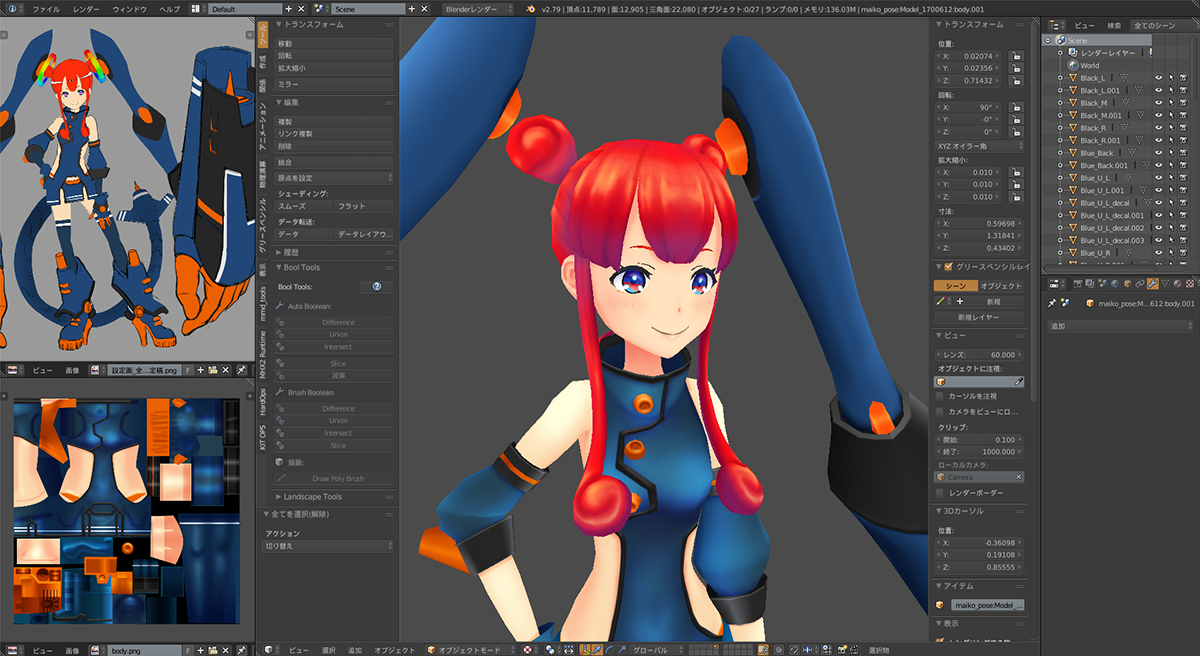
Task: Click the 新規レイヤー button
Action: 979,318
